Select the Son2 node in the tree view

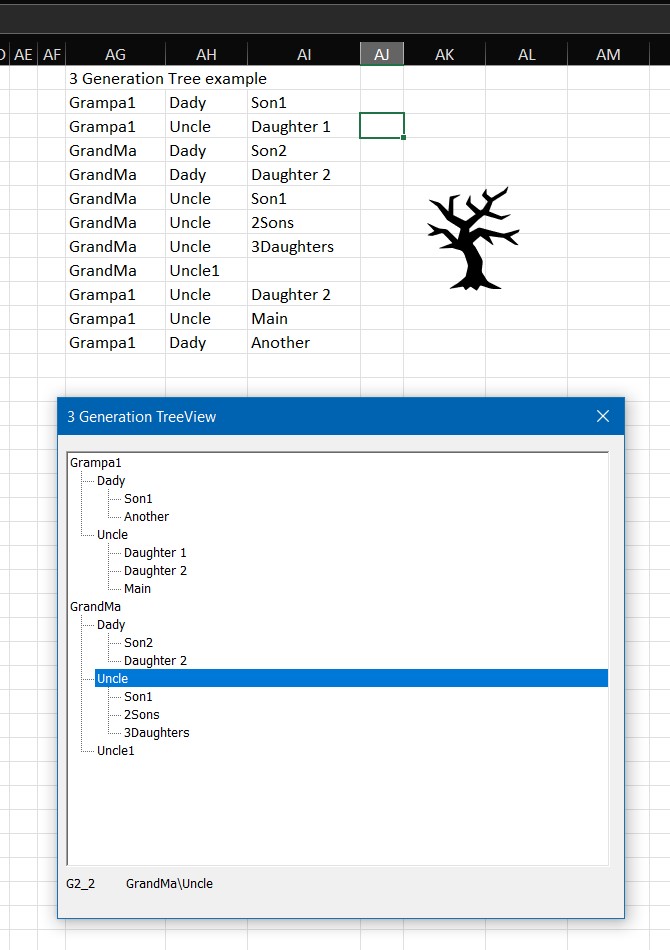click(x=138, y=643)
